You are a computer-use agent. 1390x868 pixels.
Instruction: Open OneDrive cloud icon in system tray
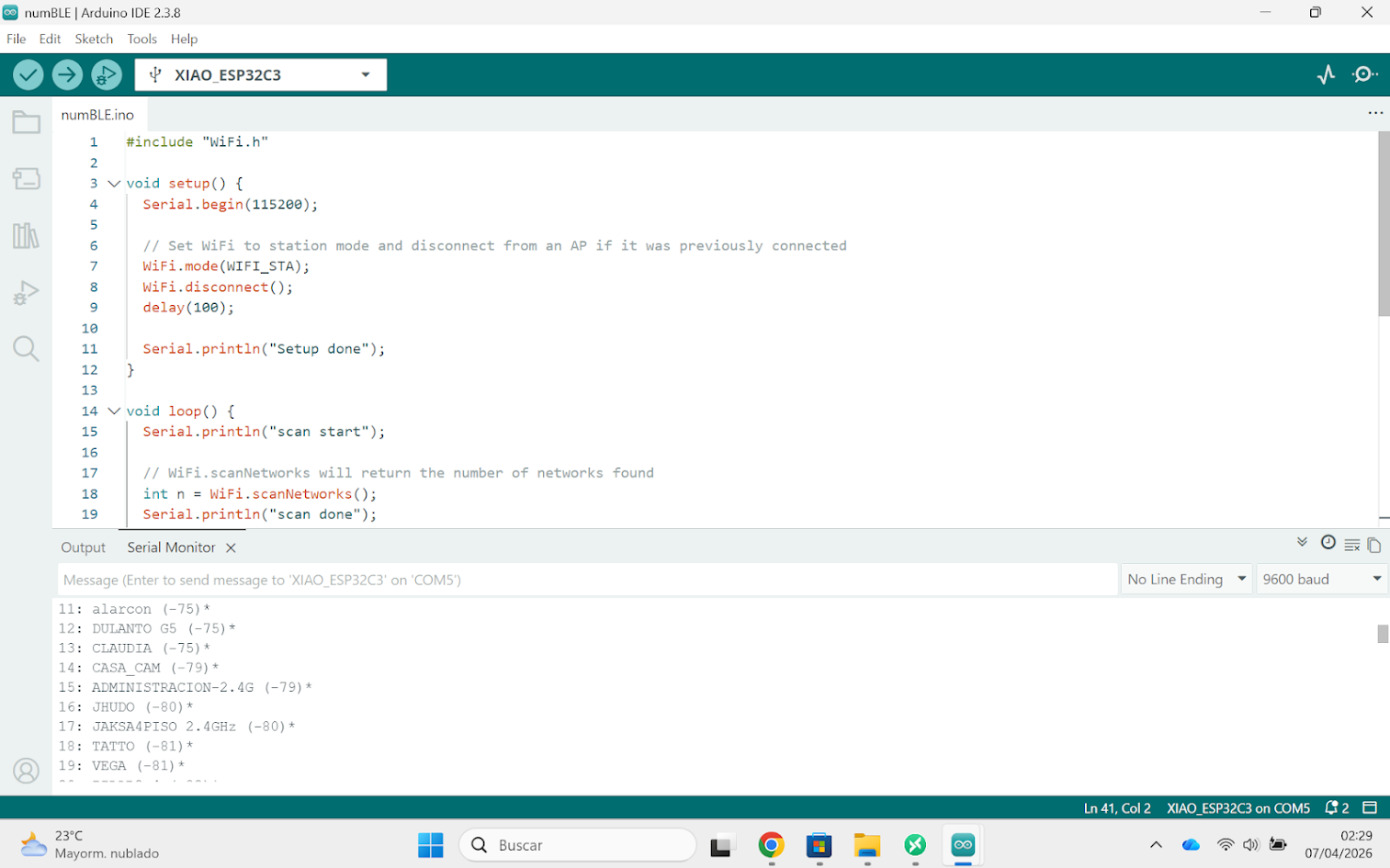(x=1191, y=845)
